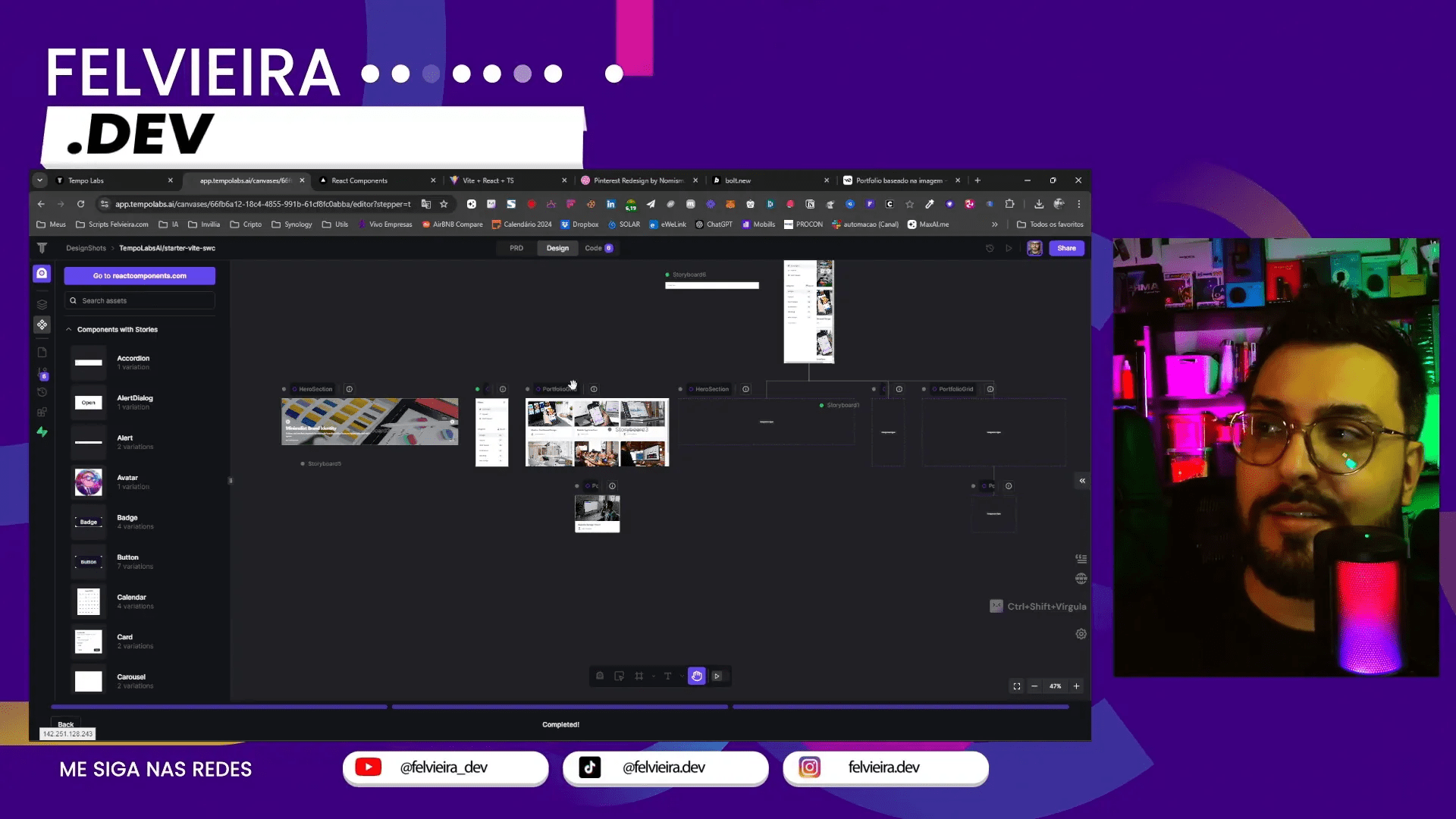Show all bookmarks via the double-arrow overflow
Screen dimensions: 1456x819
click(994, 224)
